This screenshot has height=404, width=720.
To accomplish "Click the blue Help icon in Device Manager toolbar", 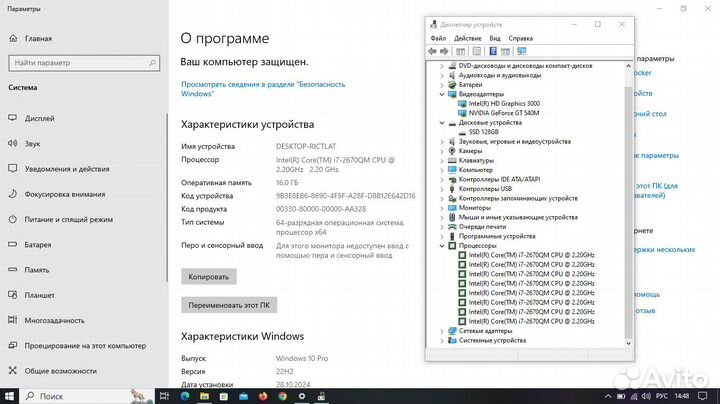I will click(493, 51).
